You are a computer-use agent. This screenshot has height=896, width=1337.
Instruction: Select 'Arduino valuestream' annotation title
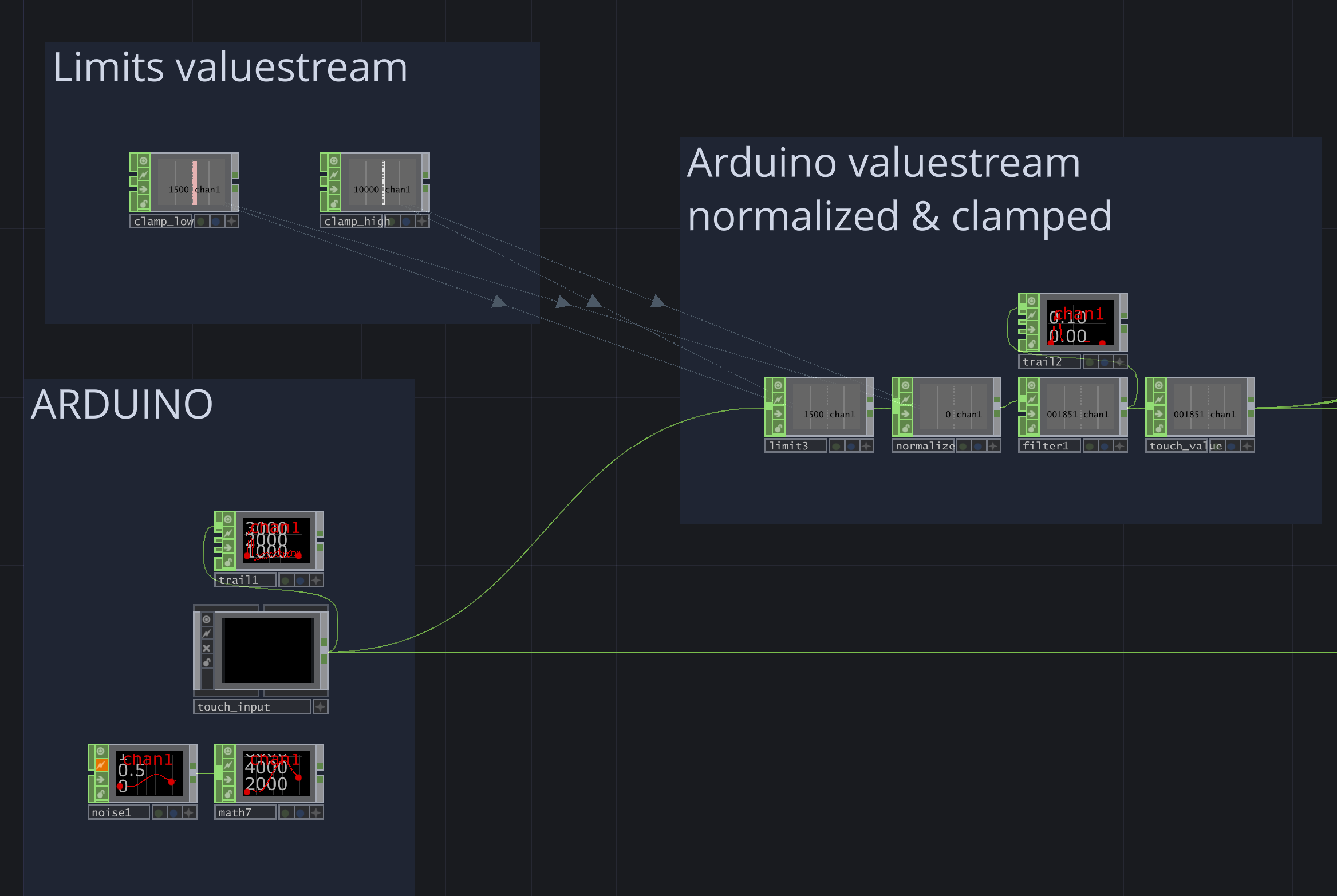point(884,163)
